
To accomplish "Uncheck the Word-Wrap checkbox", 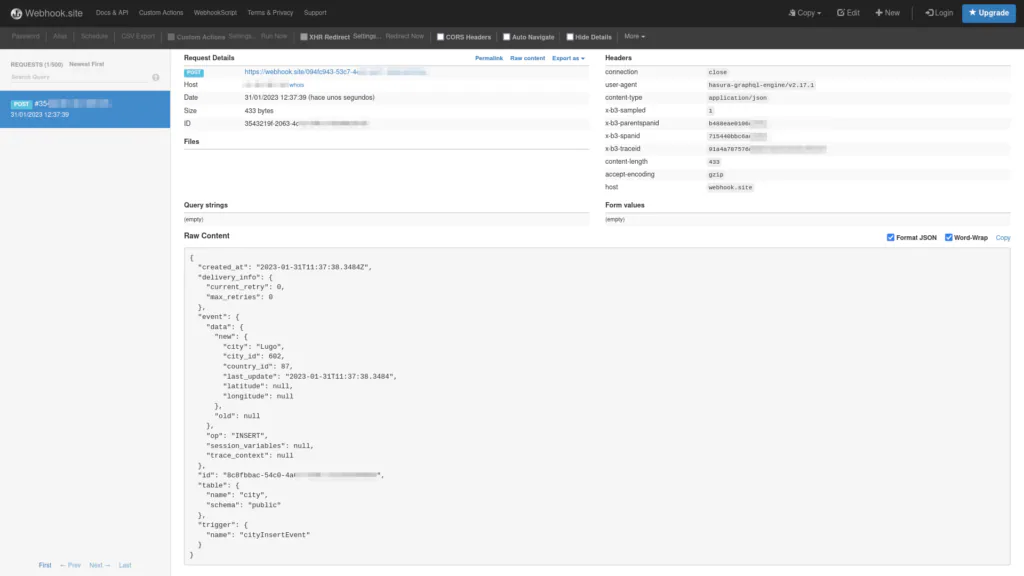I will [948, 238].
